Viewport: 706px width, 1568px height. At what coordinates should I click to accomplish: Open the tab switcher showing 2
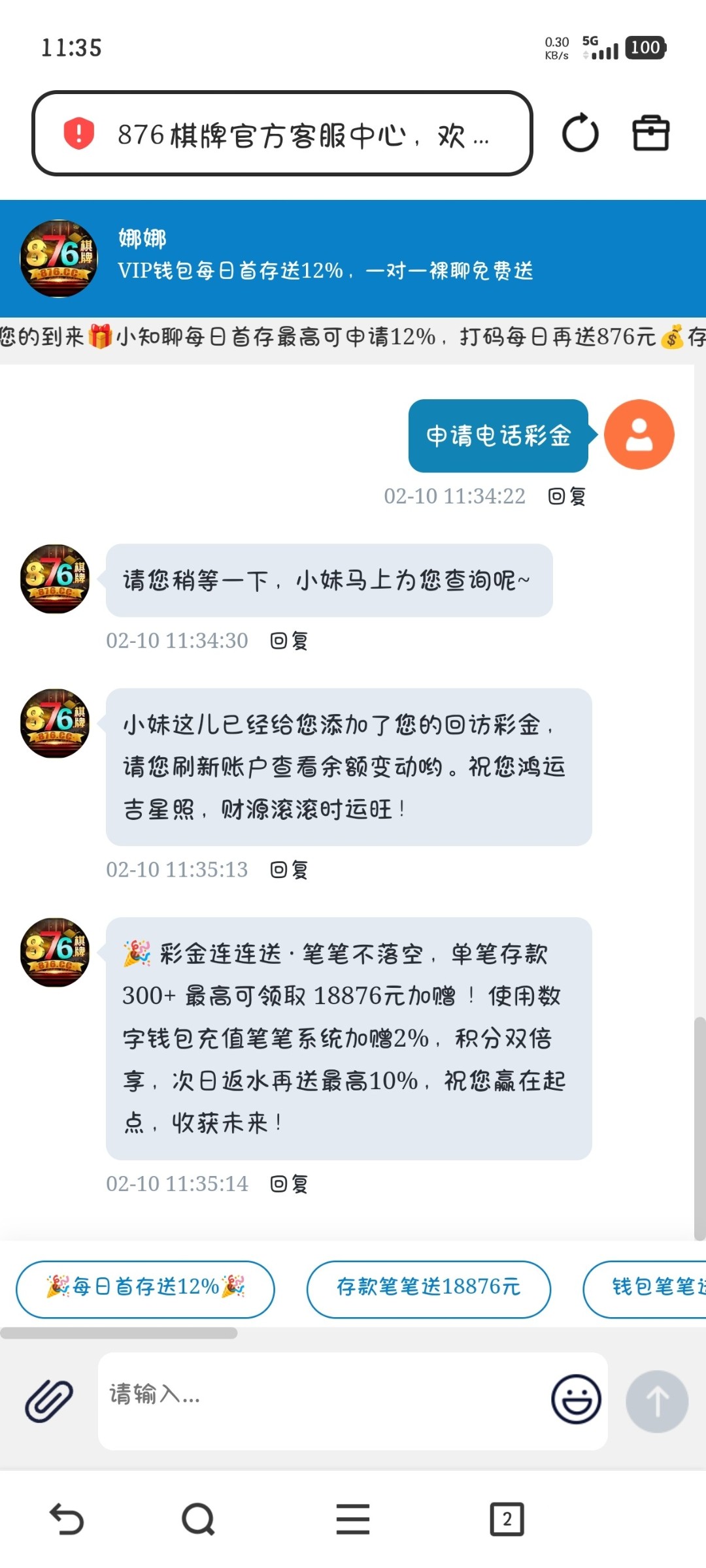pos(507,1518)
